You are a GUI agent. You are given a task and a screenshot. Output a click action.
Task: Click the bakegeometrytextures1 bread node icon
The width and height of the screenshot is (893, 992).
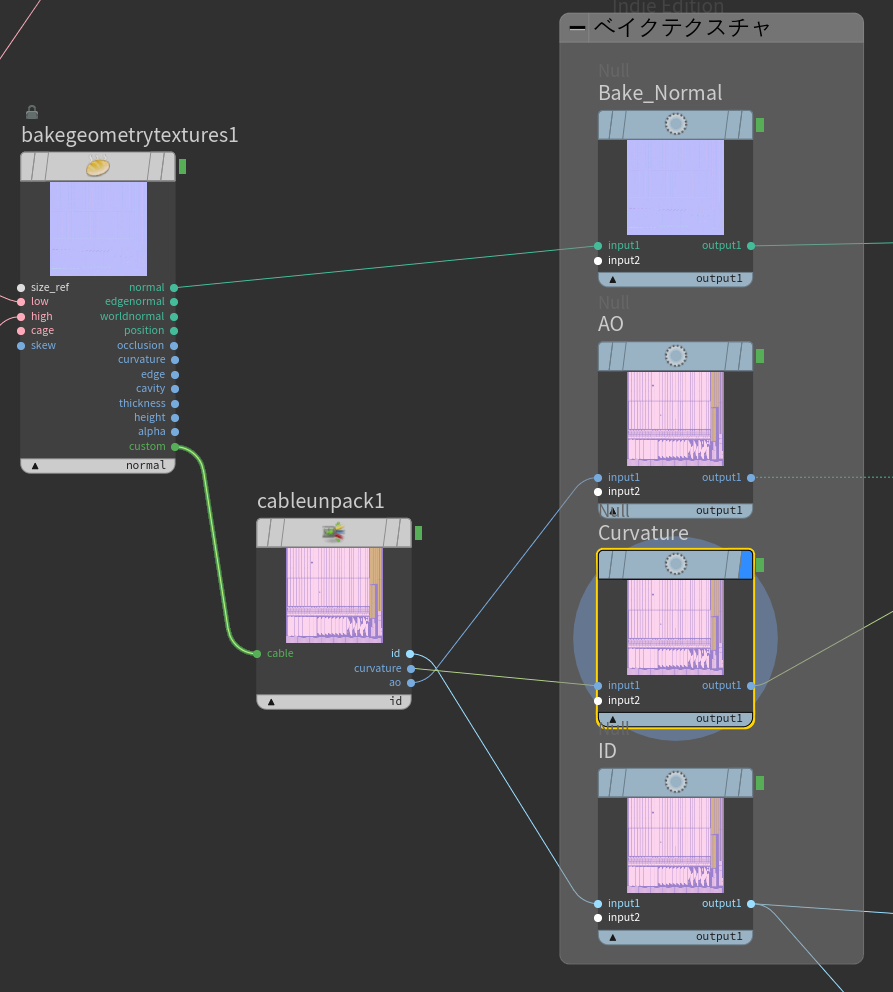click(97, 167)
